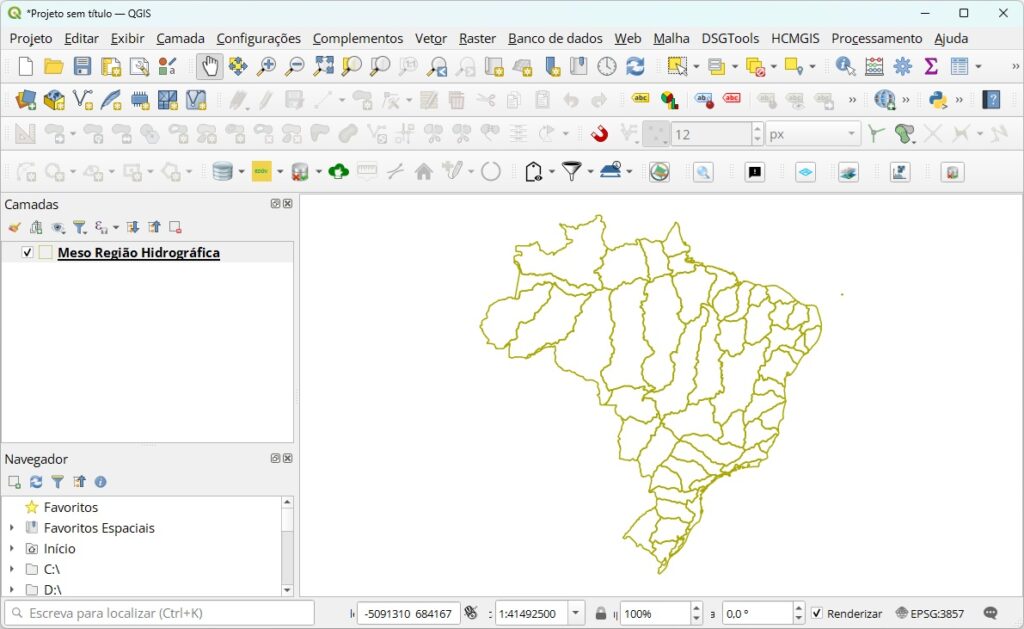Click the Show Statistical Summary icon
The image size is (1024, 629).
coord(929,67)
